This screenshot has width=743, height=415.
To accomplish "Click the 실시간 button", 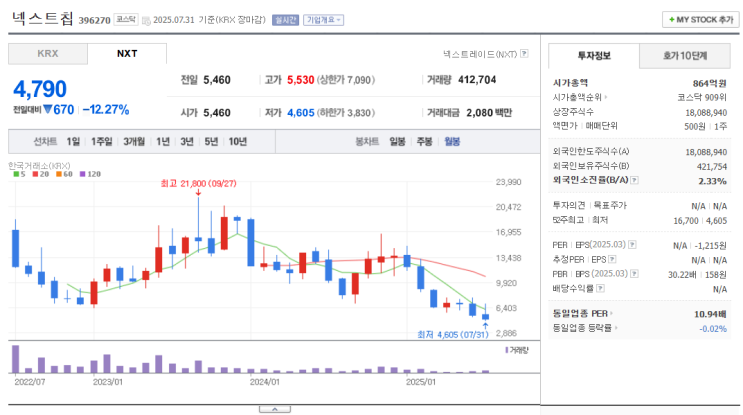I will [285, 20].
